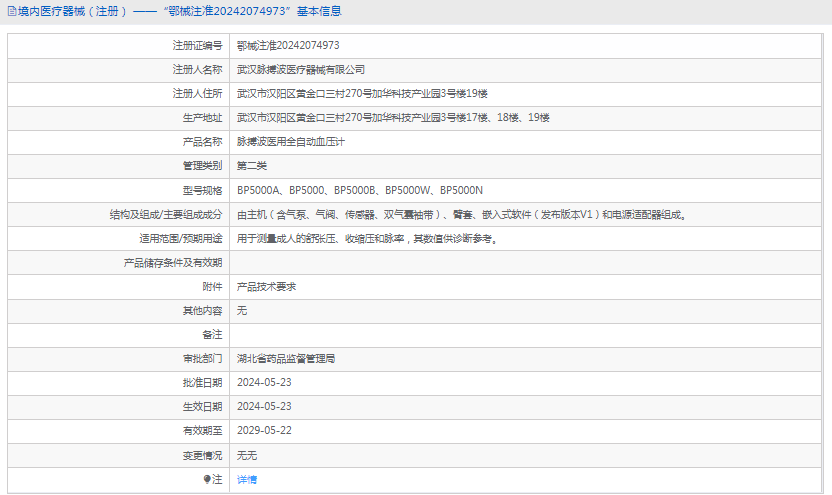The image size is (832, 495).
Task: Select change status value 无无
Action: click(x=247, y=456)
